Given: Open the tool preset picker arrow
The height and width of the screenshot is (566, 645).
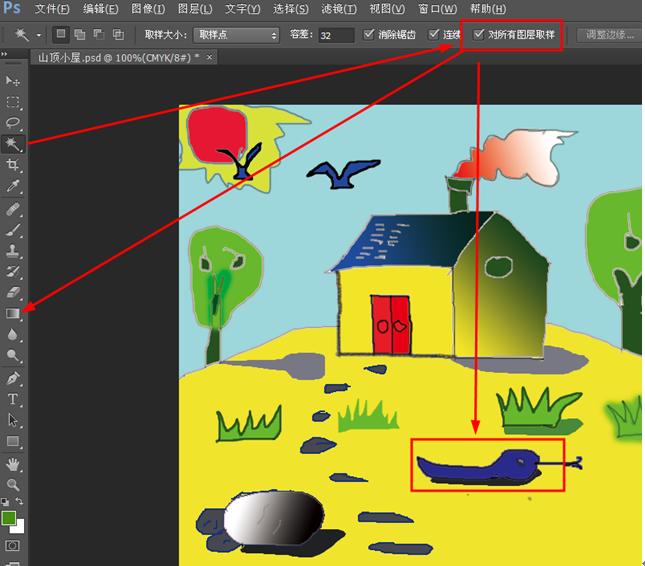Looking at the screenshot, I should point(40,35).
